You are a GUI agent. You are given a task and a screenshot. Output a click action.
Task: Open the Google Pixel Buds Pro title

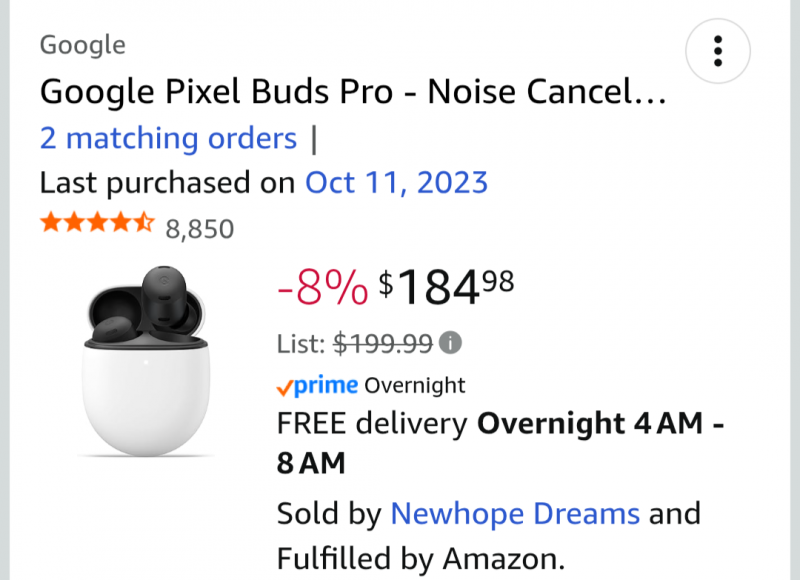(x=352, y=93)
